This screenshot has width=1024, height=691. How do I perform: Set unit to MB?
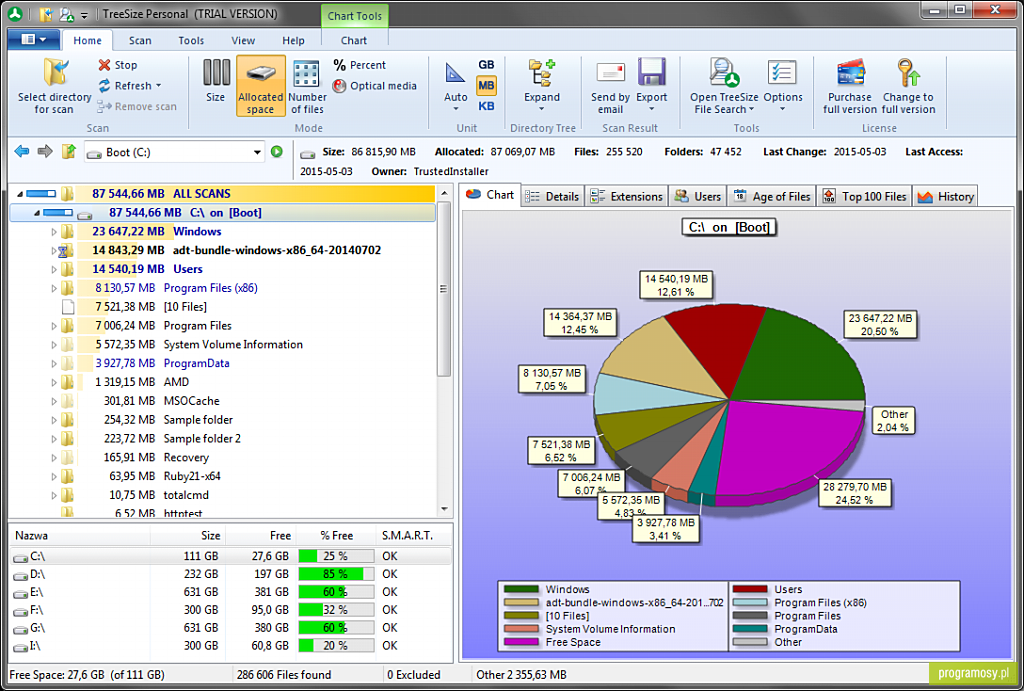[486, 86]
